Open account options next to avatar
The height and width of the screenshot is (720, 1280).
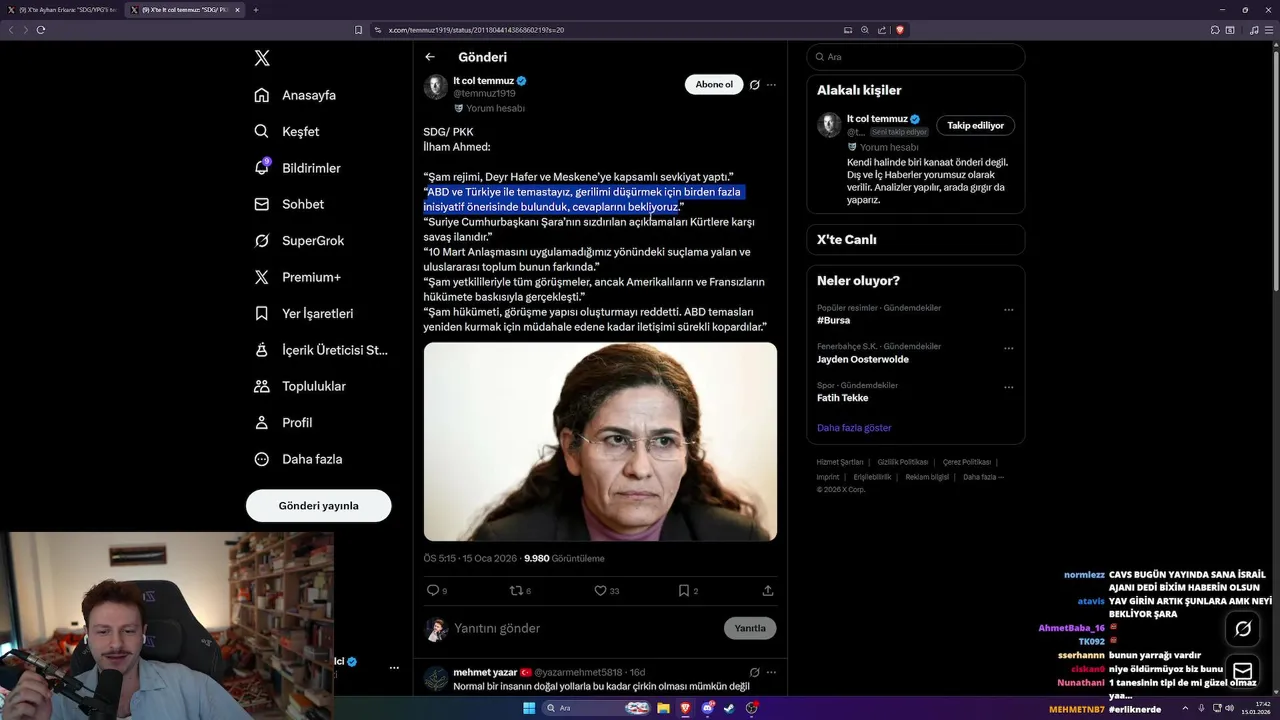(394, 667)
